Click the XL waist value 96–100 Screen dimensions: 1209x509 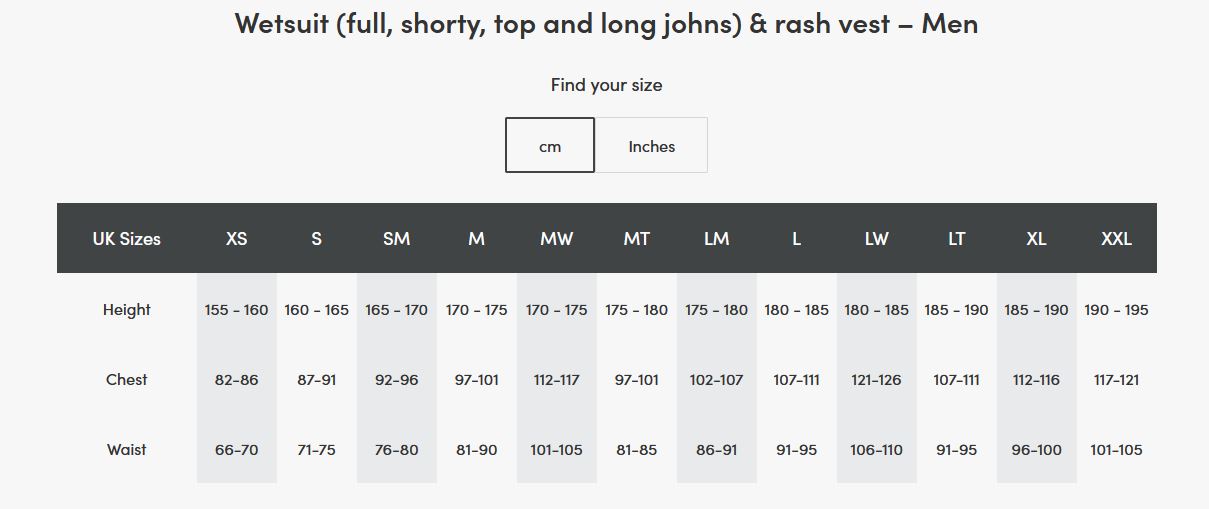[x=1036, y=450]
